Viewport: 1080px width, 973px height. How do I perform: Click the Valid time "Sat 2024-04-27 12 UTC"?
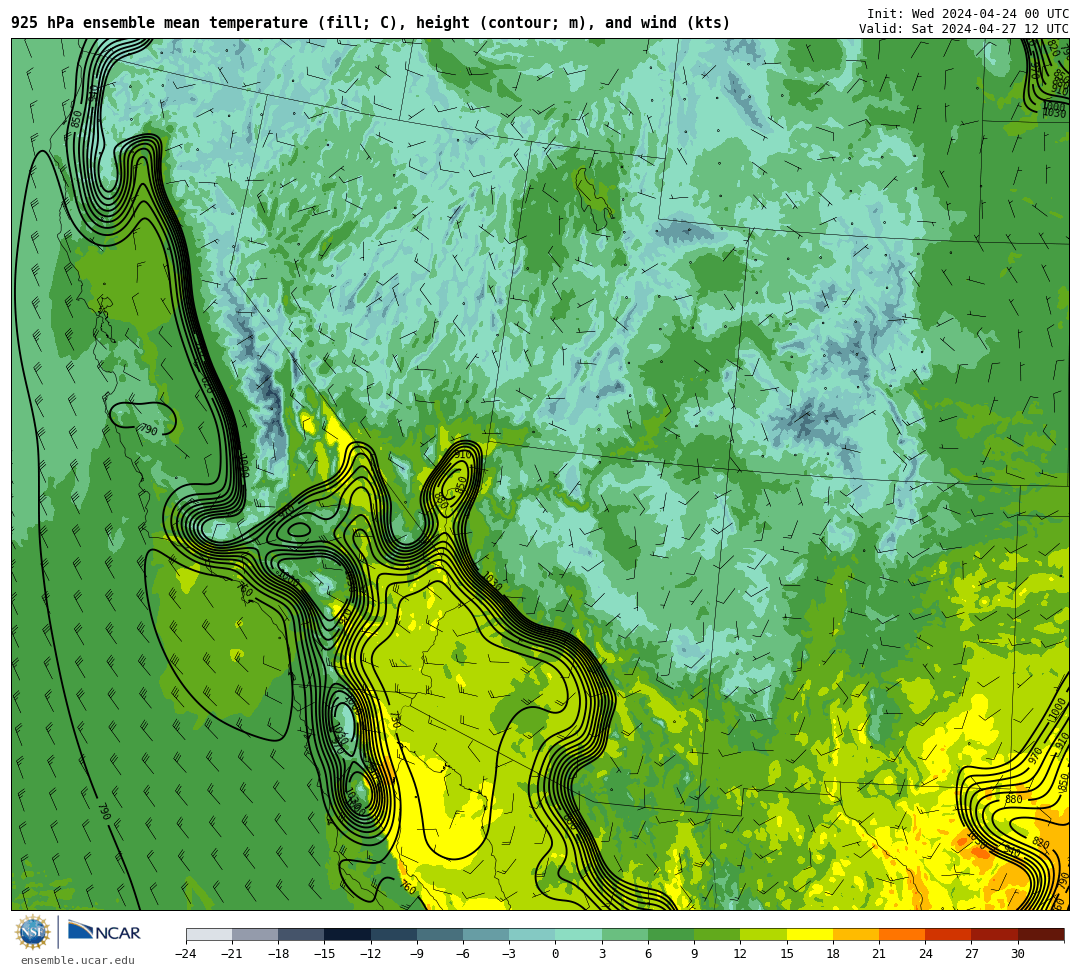tap(990, 29)
